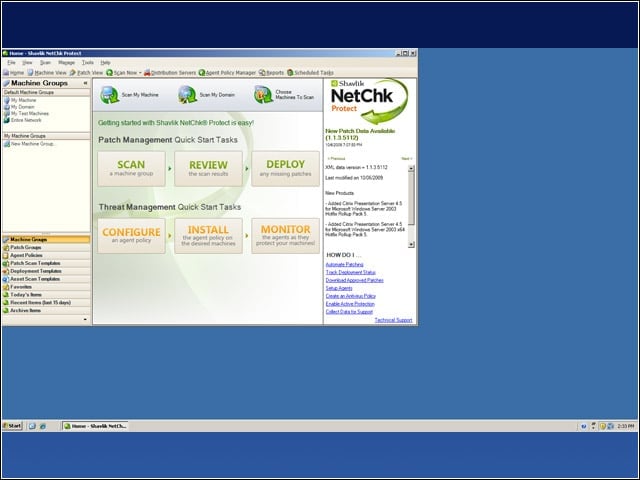
Task: Open Create an Antivirus Policy link
Action: tap(351, 296)
